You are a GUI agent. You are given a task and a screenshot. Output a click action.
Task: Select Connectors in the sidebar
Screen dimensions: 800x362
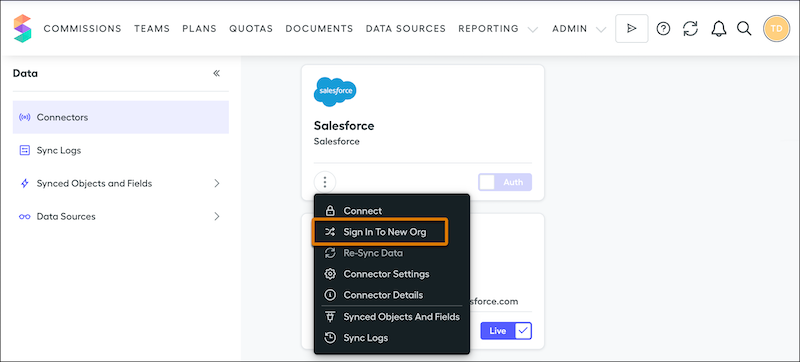coord(120,117)
